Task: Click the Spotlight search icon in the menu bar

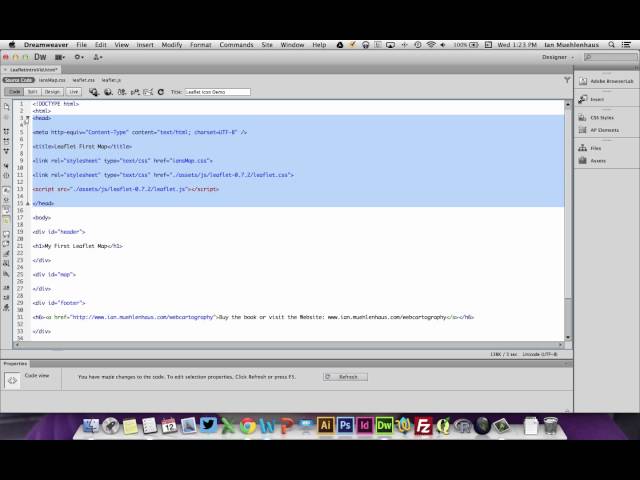Action: click(611, 45)
